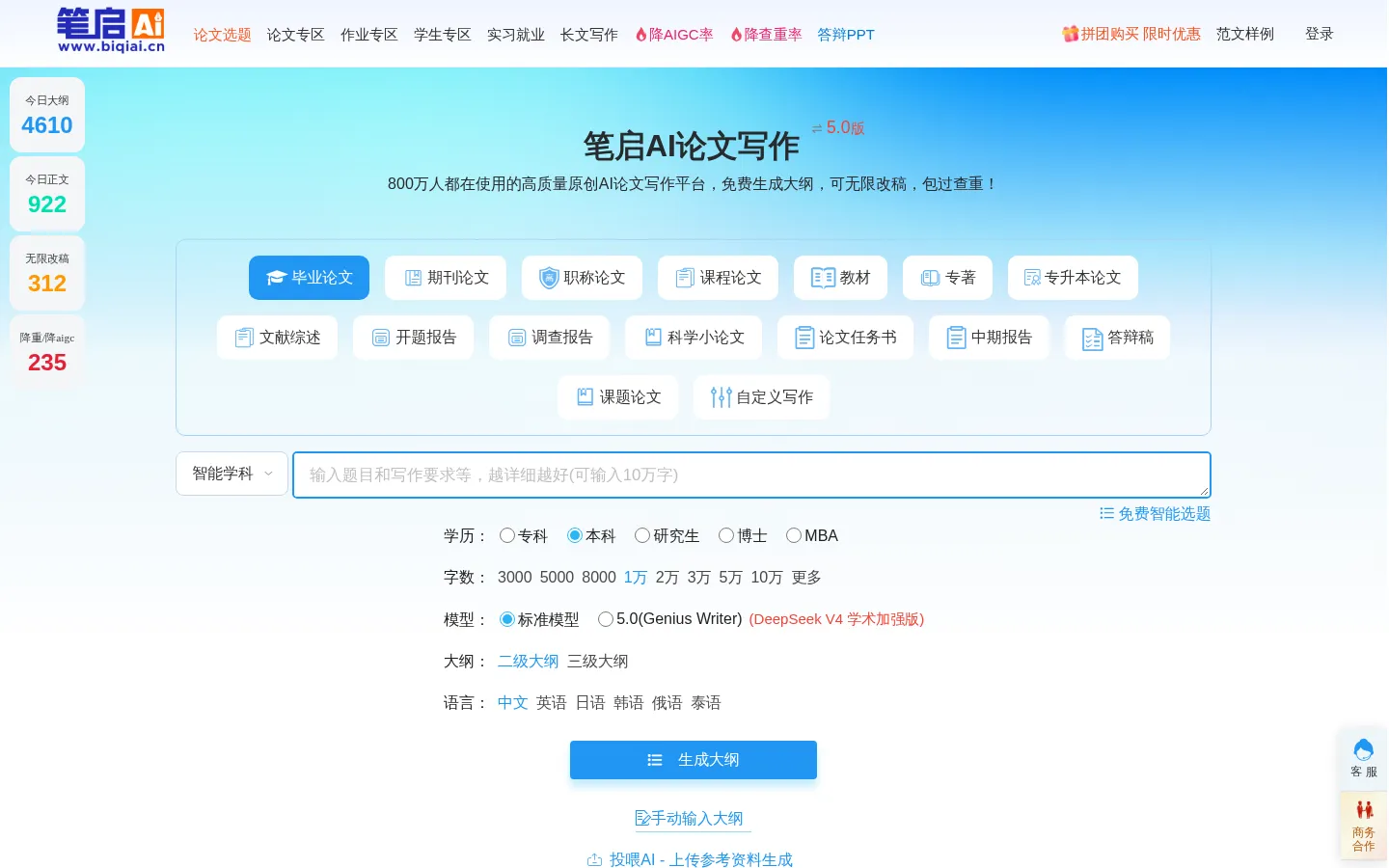Select the 论文任务书 icon

pyautogui.click(x=804, y=338)
